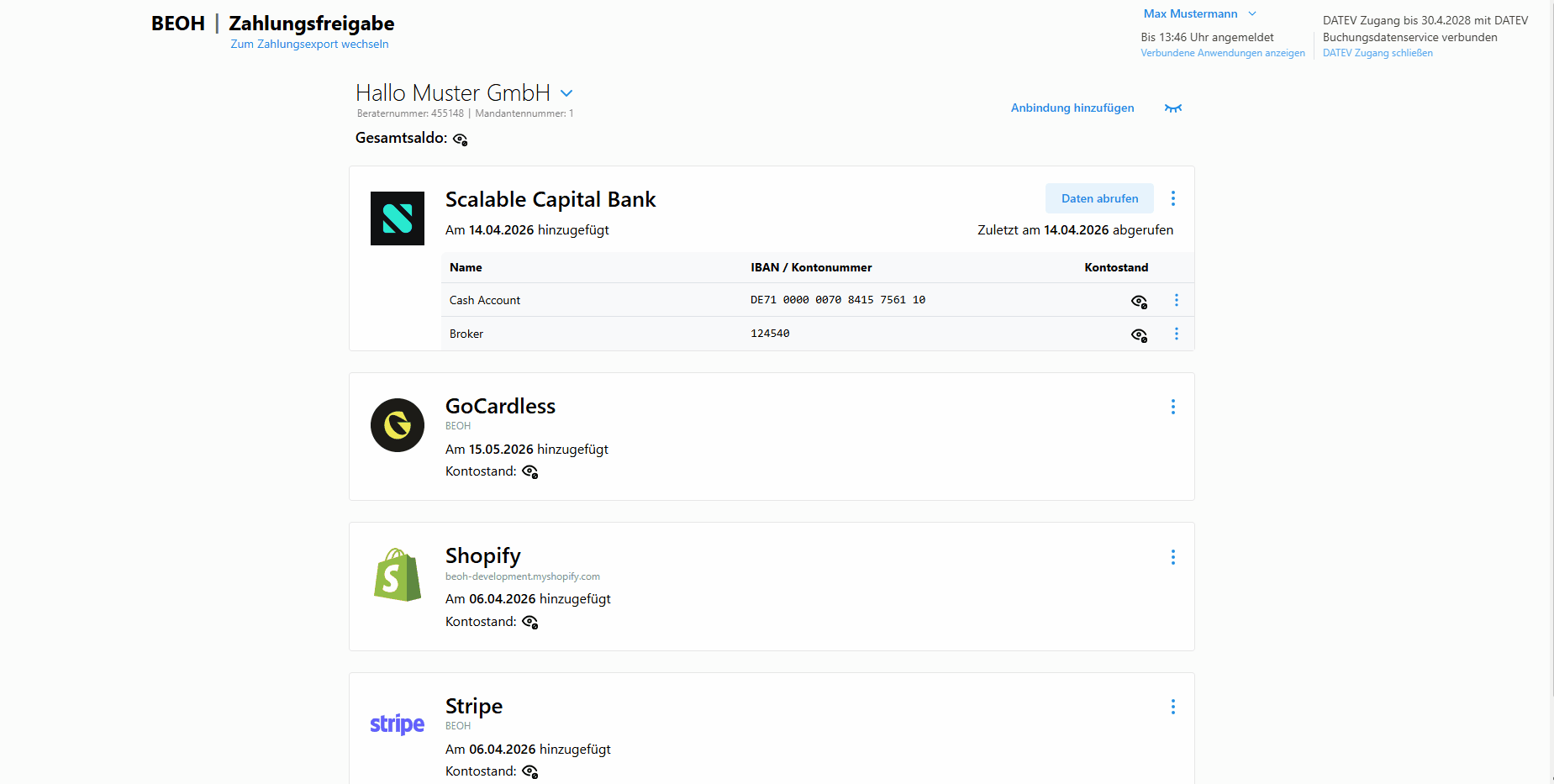Click the IBAN / Kontonummer column header

(x=811, y=267)
